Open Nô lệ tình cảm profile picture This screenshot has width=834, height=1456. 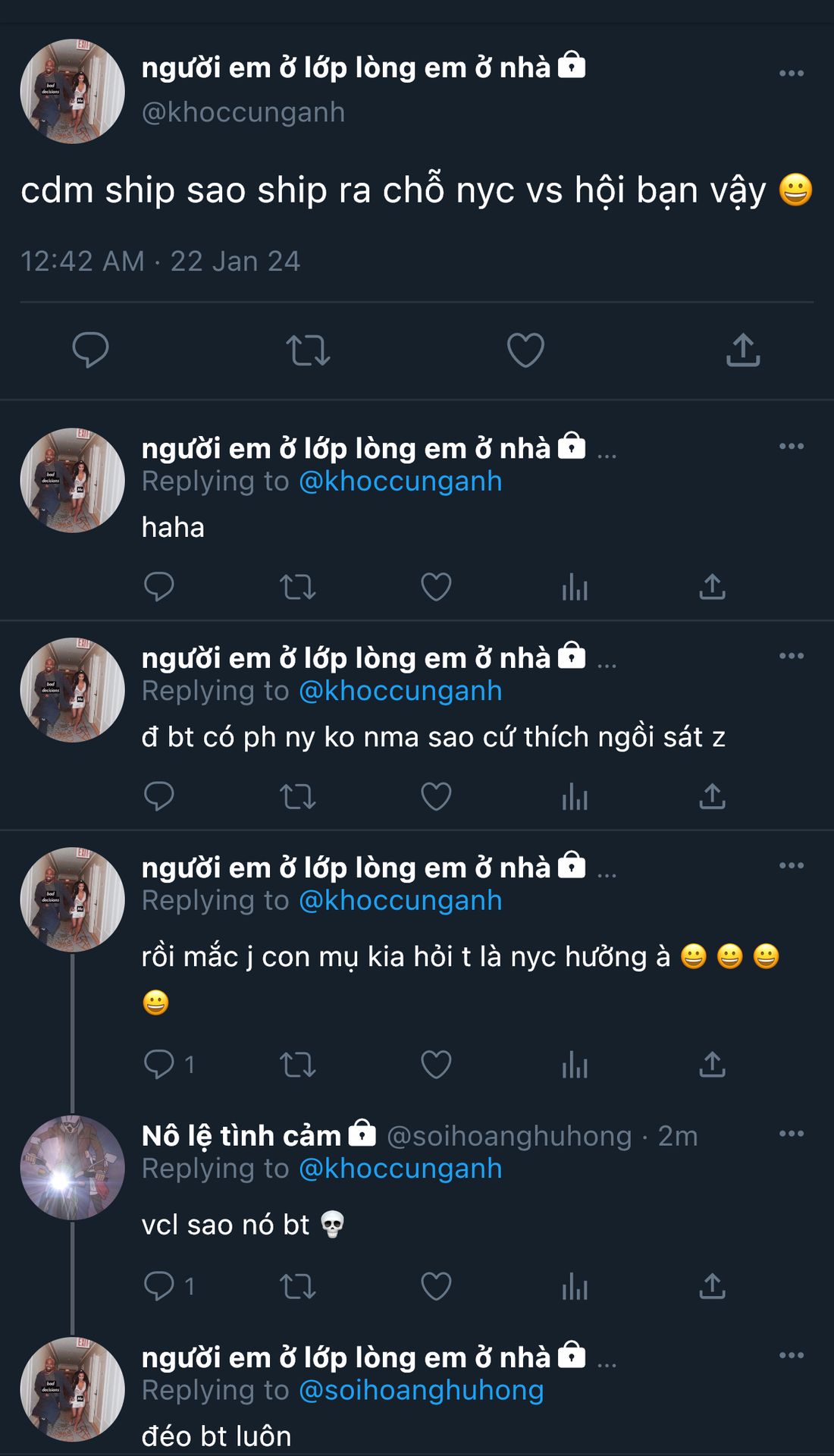pos(72,1168)
